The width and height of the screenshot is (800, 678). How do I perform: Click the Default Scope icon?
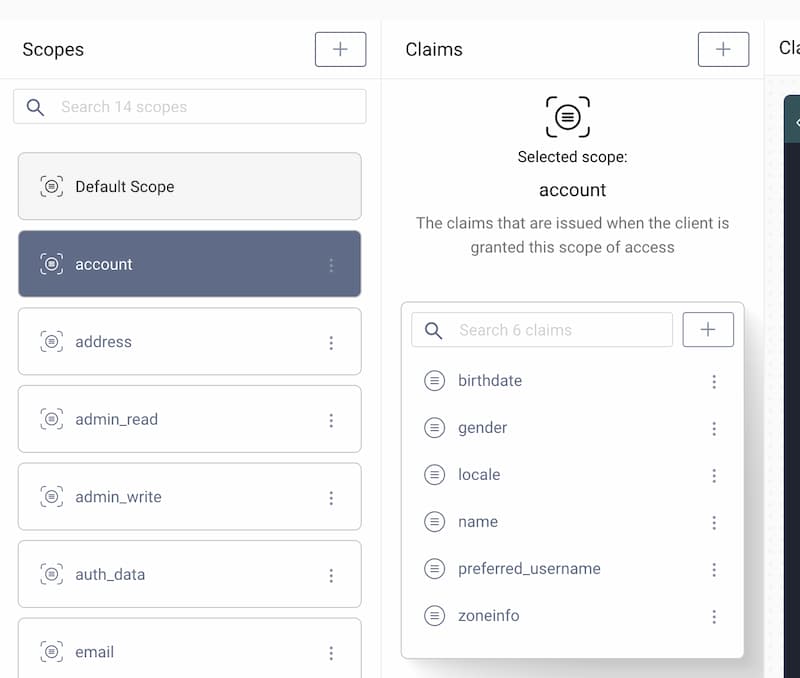52,186
